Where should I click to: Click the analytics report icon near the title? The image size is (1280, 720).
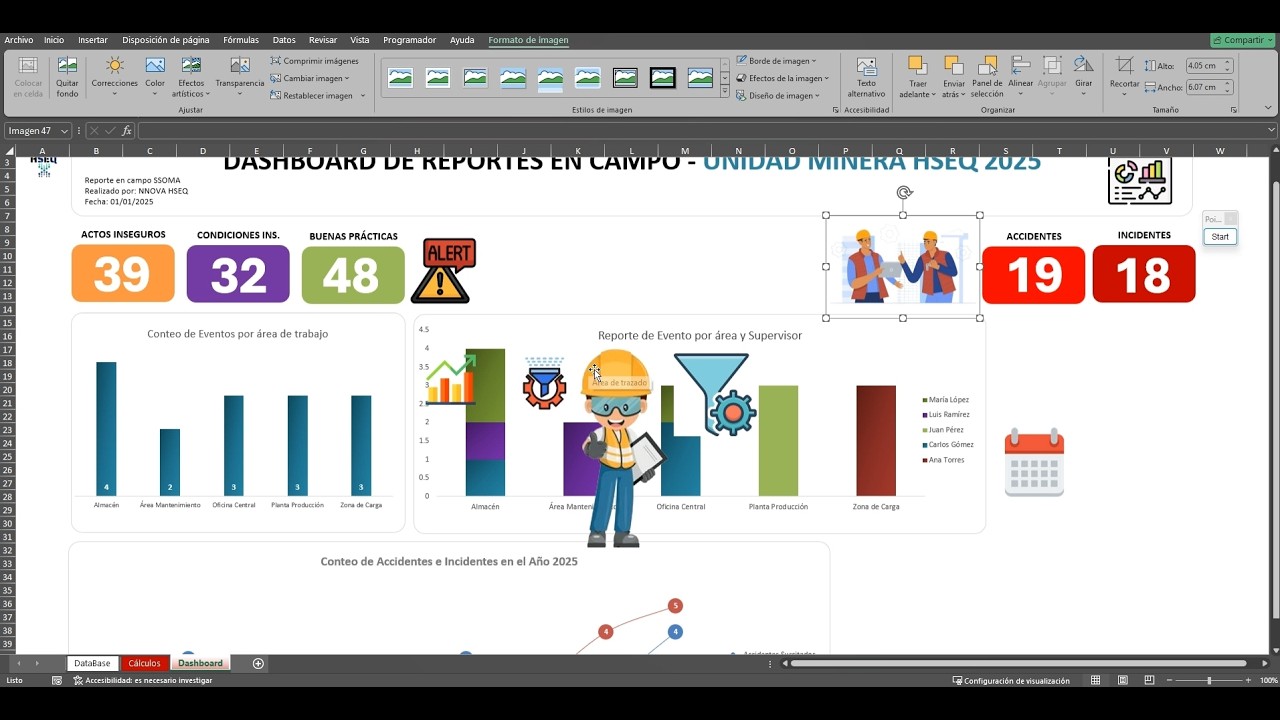[x=1140, y=181]
